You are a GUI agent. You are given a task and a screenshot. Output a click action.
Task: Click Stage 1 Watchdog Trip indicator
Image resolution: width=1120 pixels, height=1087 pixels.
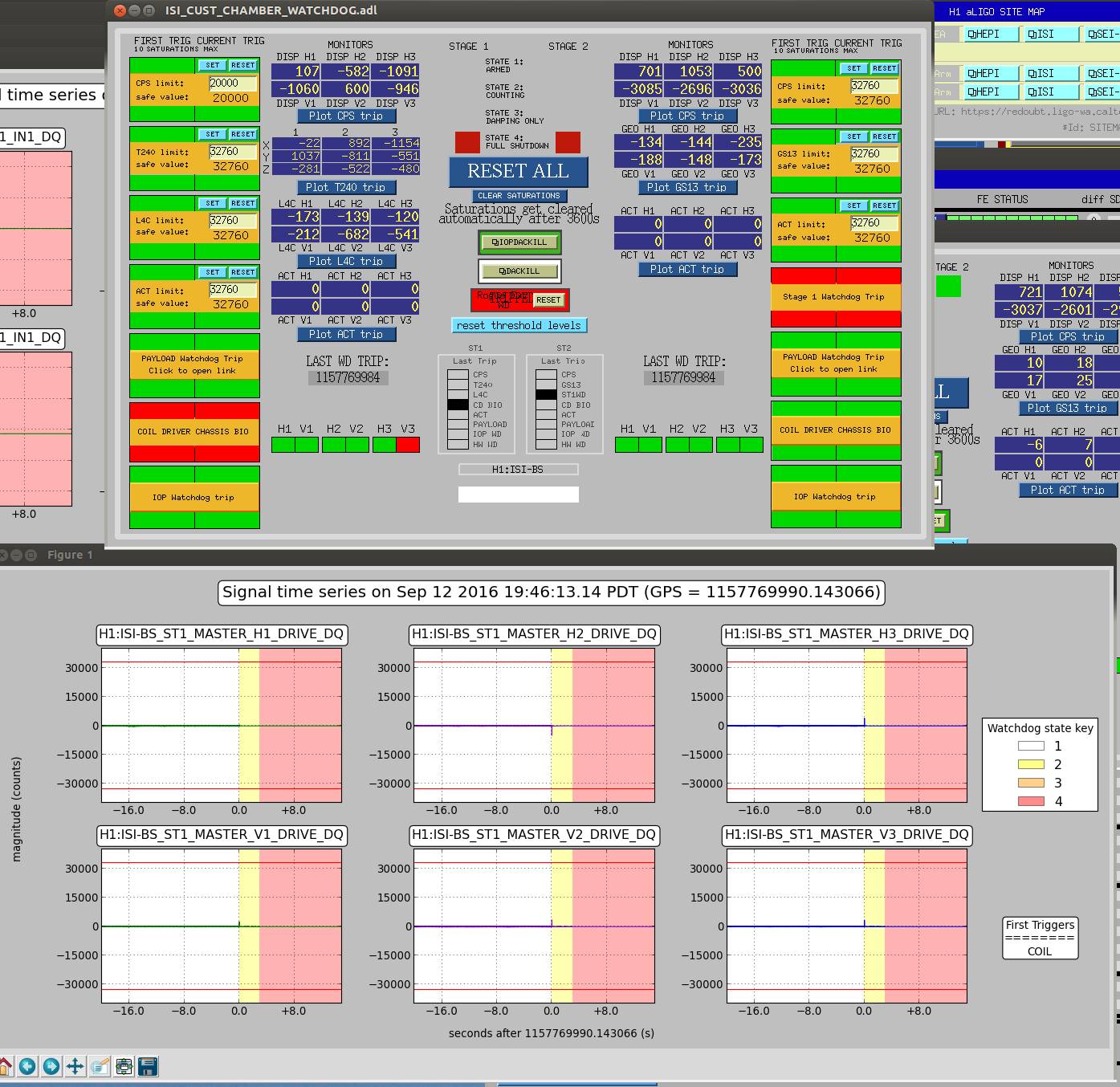coord(836,297)
